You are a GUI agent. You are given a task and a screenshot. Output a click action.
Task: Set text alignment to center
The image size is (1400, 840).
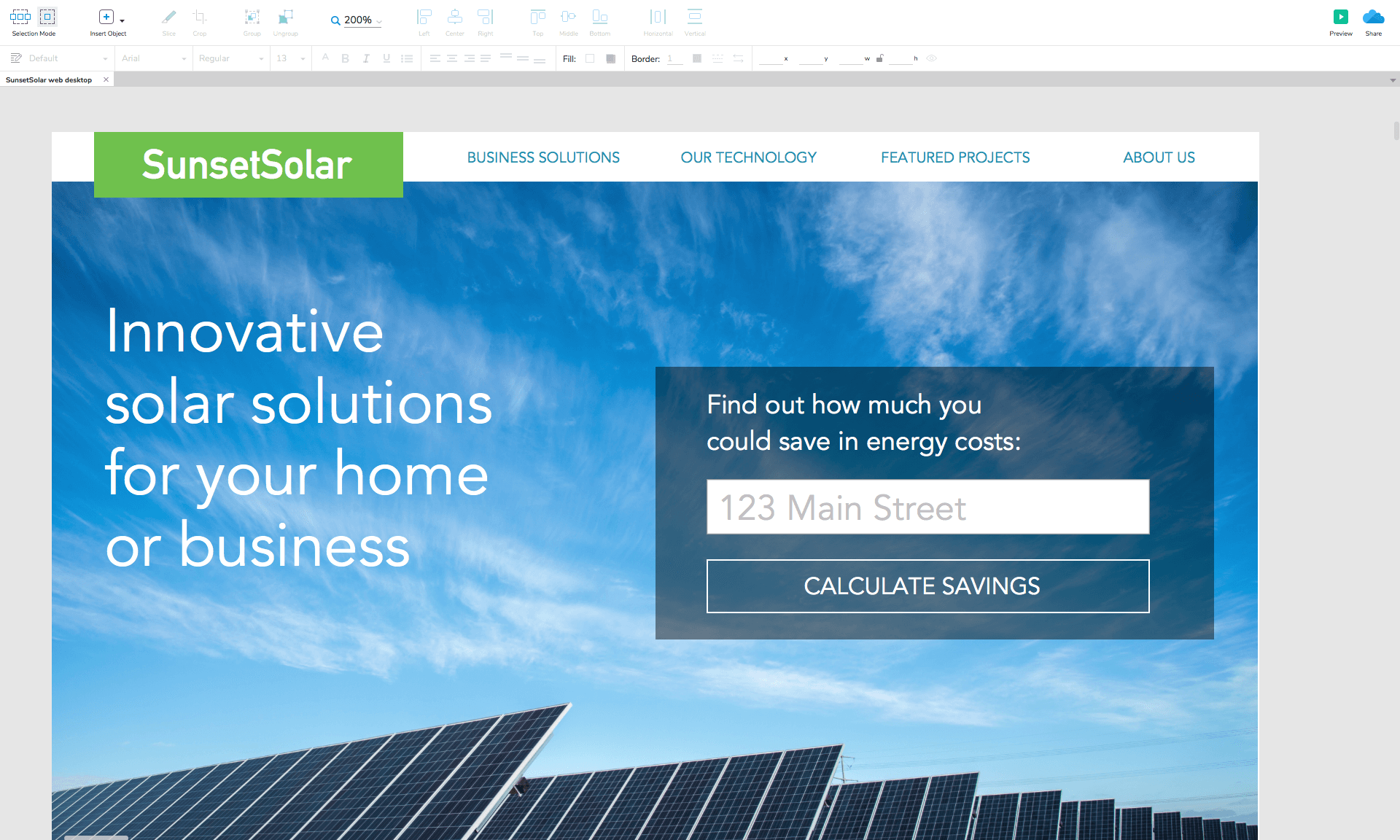point(452,58)
